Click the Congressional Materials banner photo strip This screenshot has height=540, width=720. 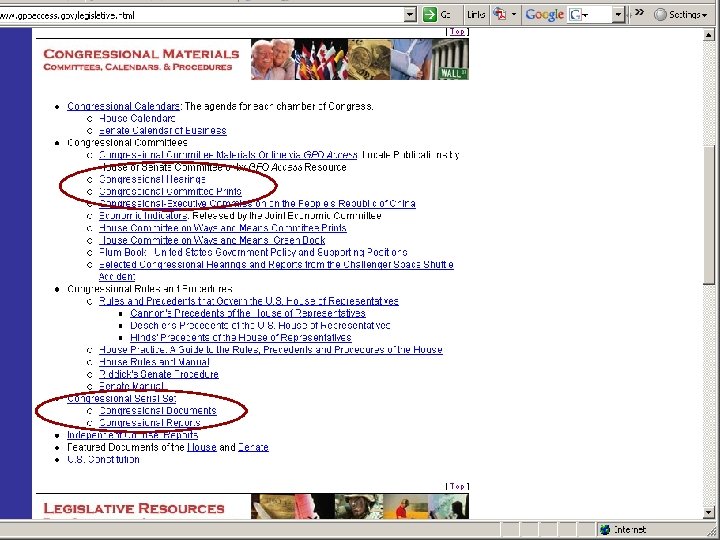(360, 59)
